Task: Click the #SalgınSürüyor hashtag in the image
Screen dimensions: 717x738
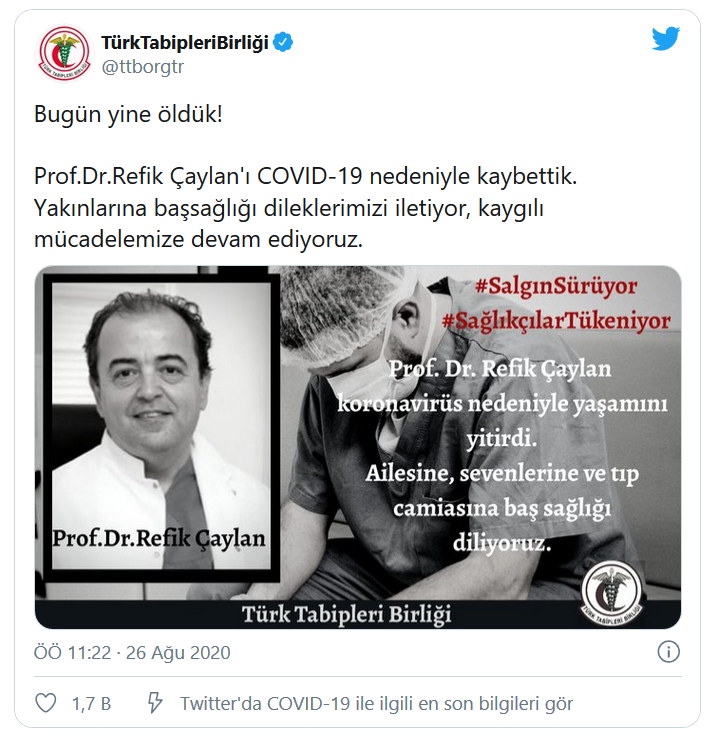Action: [556, 286]
